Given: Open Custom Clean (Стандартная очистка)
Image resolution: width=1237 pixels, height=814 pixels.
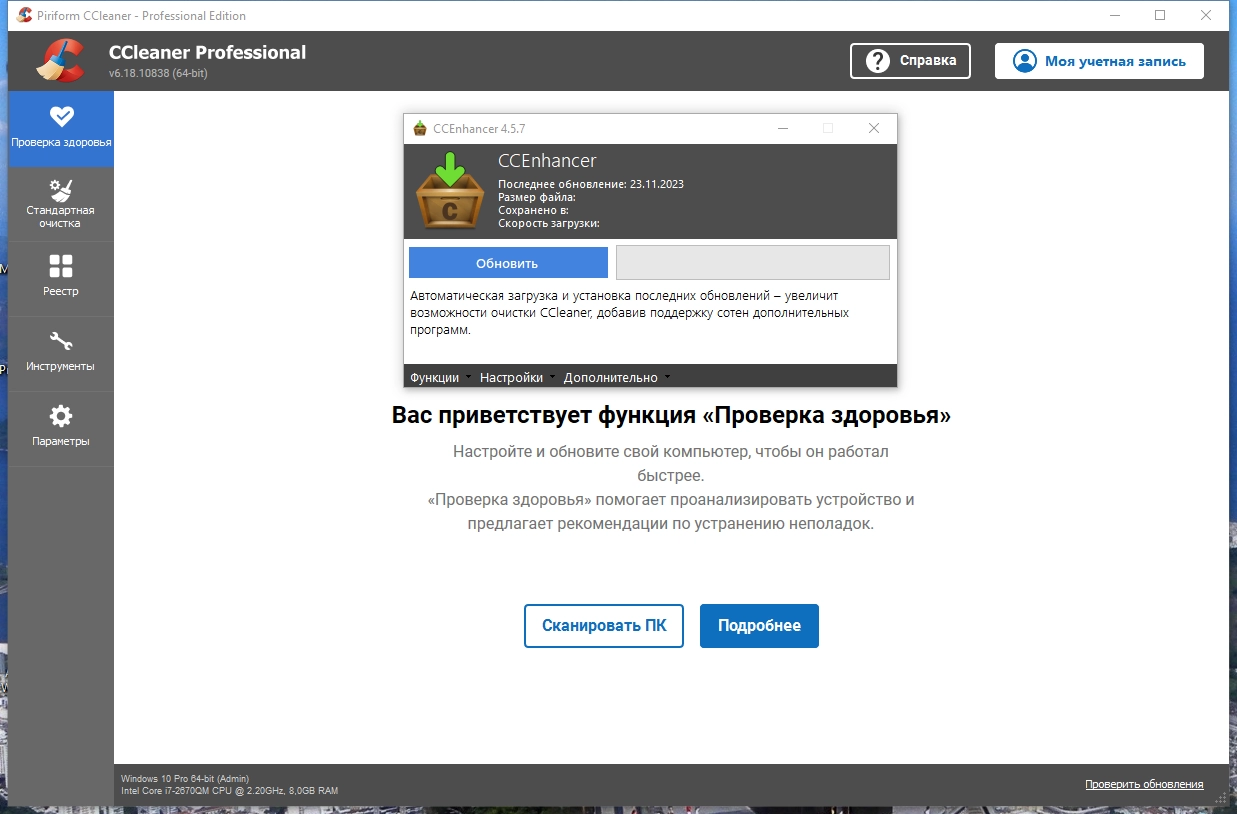Looking at the screenshot, I should (x=61, y=203).
